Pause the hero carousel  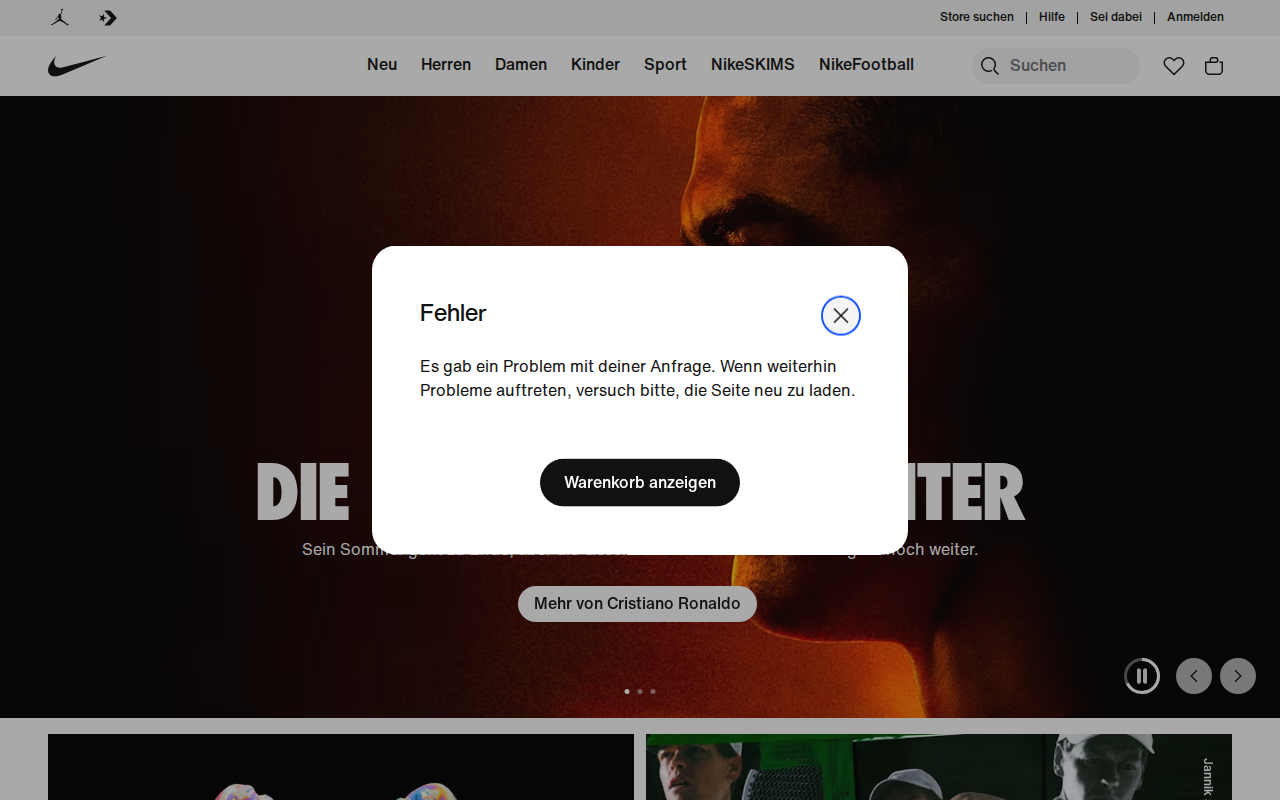[x=1142, y=676]
